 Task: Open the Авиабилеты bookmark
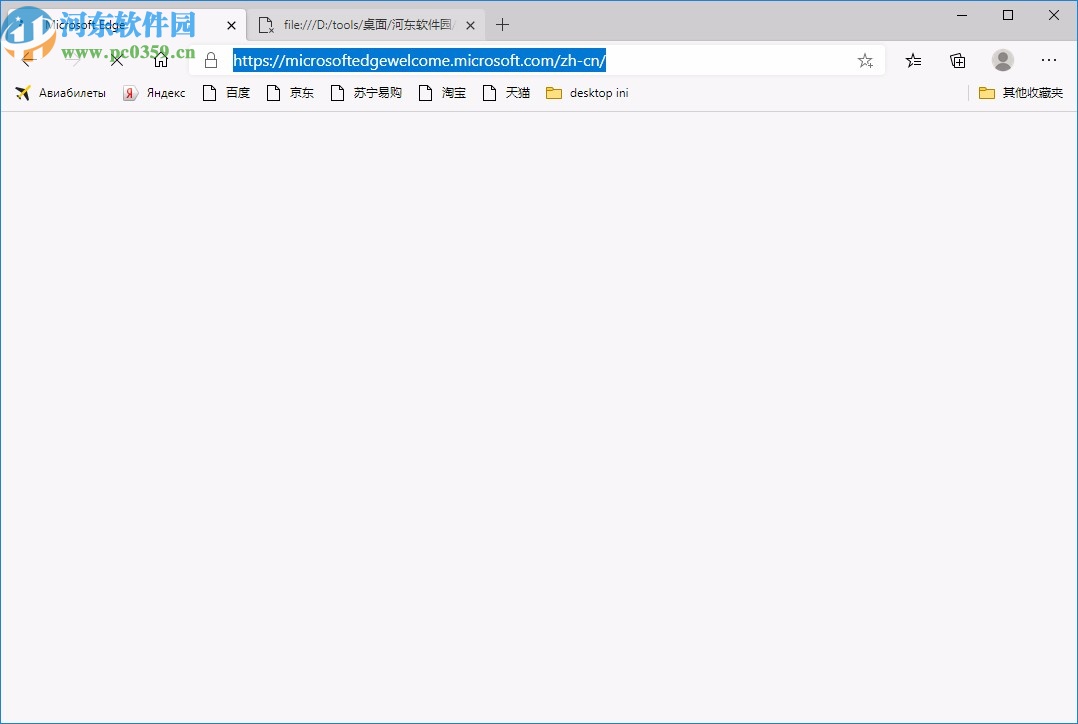click(x=60, y=93)
